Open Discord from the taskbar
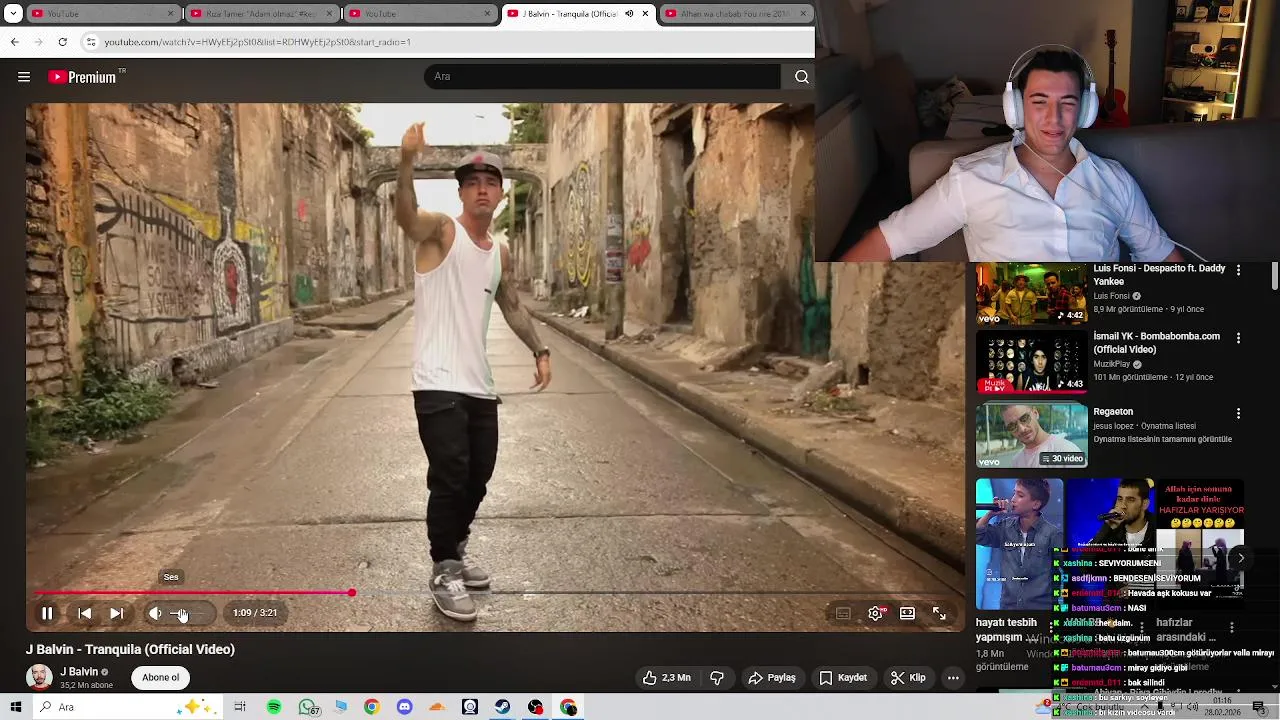The height and width of the screenshot is (720, 1280). (404, 707)
